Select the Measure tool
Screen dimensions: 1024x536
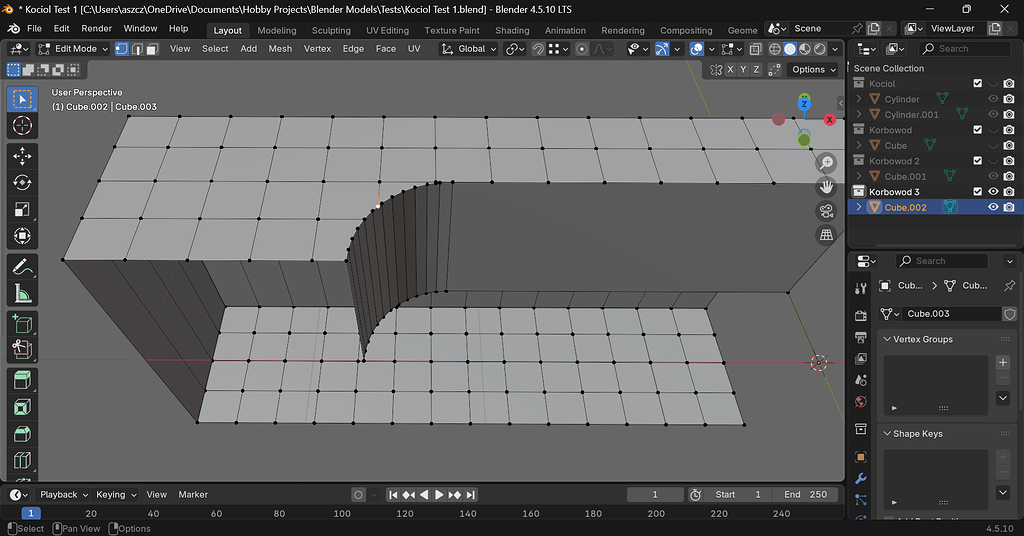tap(22, 294)
